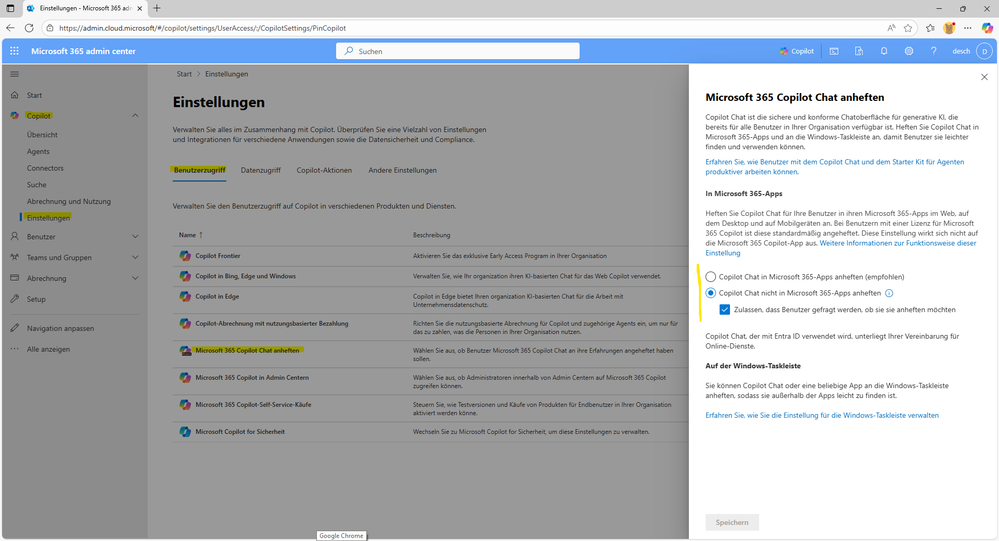The image size is (999, 541).
Task: Toggle the hamburger navigation menu
Action: pyautogui.click(x=14, y=74)
